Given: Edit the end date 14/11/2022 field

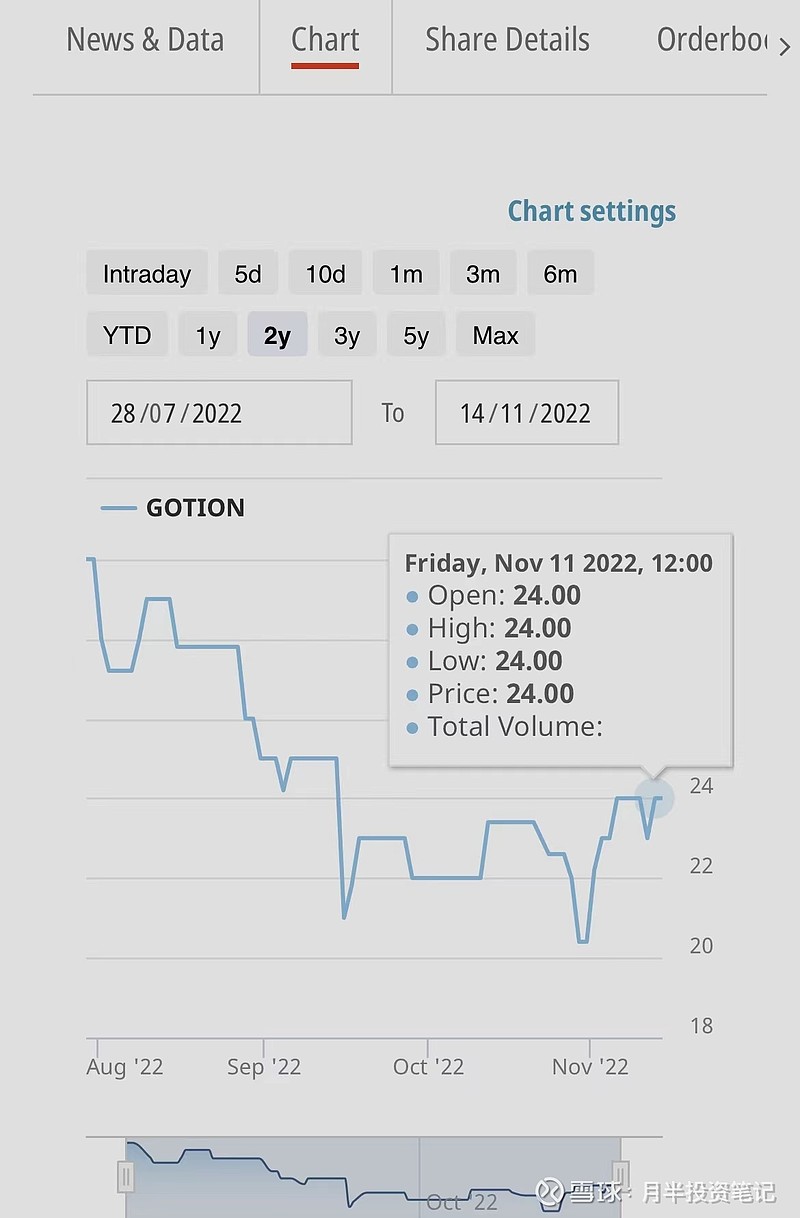Looking at the screenshot, I should pyautogui.click(x=527, y=412).
